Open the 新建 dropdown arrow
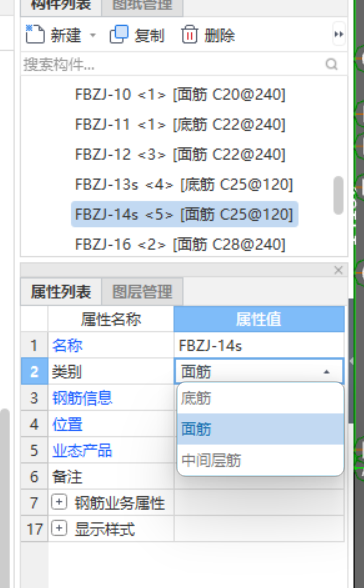 click(93, 36)
